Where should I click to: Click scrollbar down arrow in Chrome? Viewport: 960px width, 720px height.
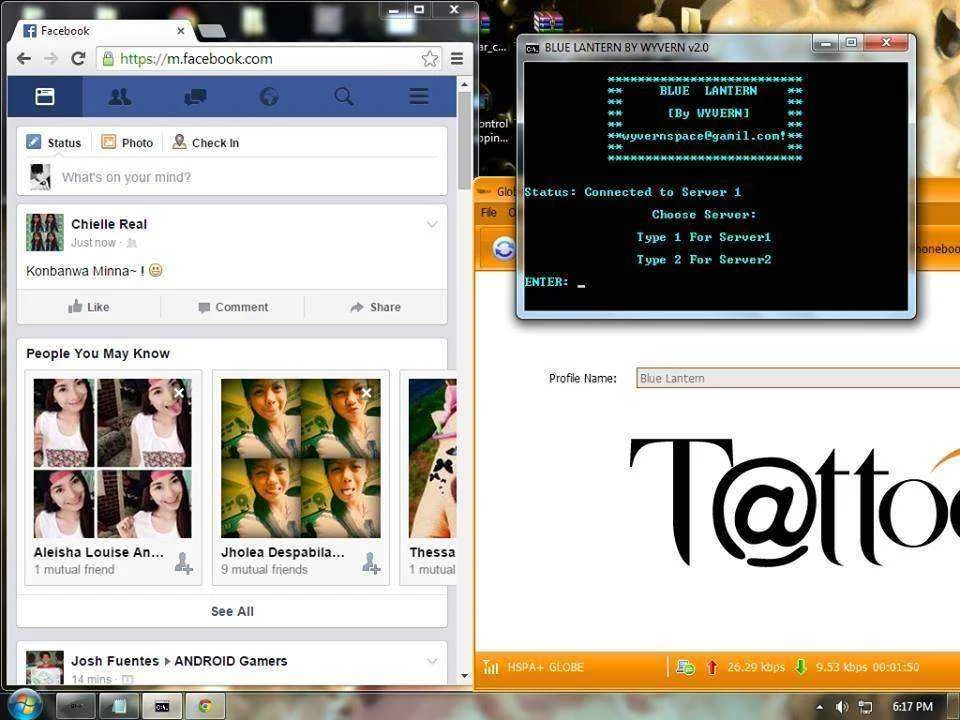[465, 676]
